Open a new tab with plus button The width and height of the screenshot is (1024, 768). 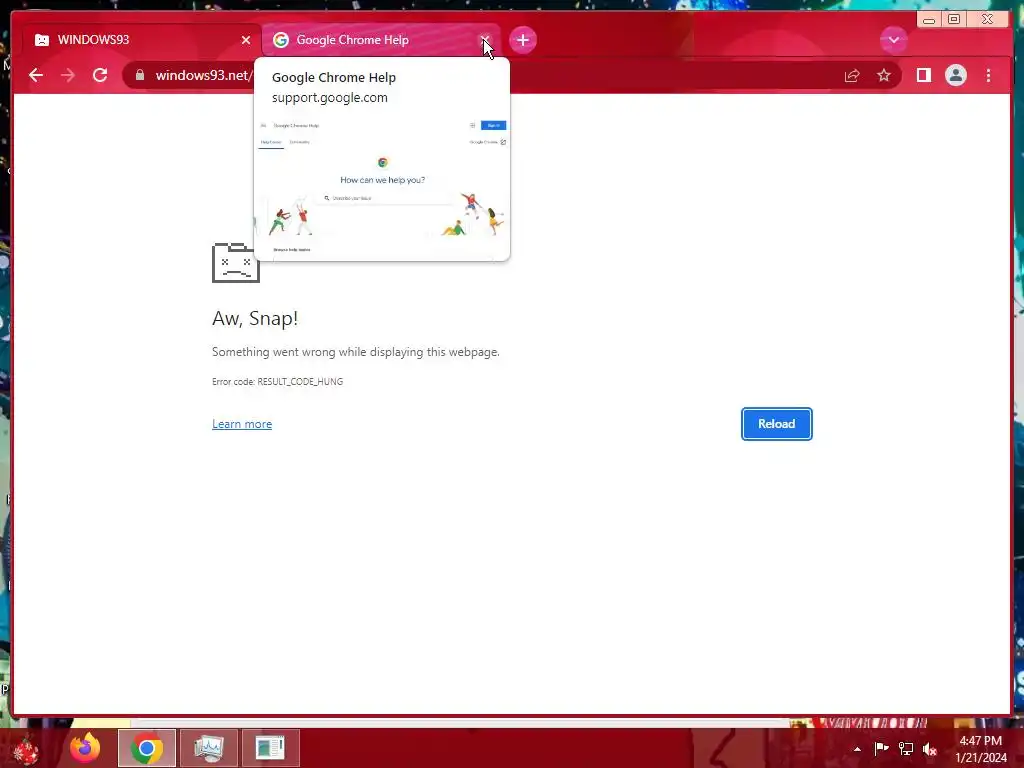[x=522, y=40]
